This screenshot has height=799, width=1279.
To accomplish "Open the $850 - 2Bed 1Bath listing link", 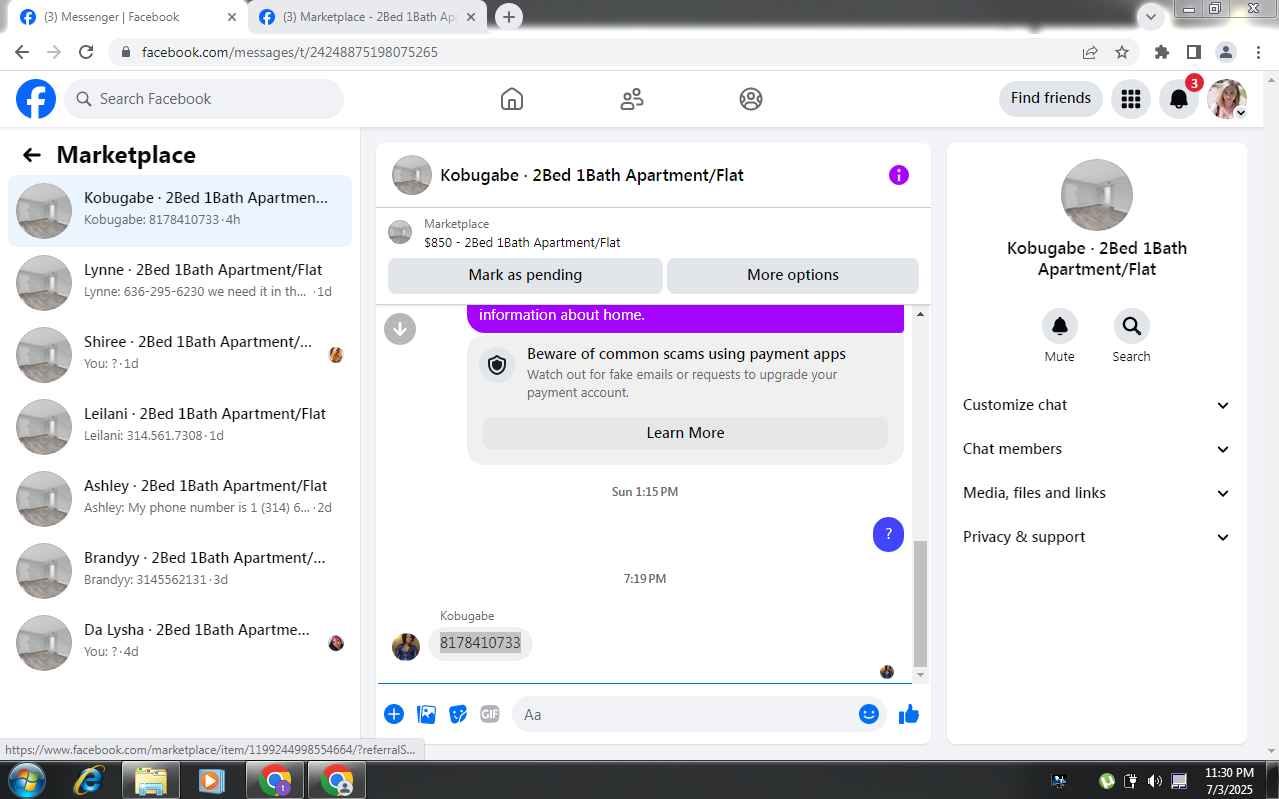I will point(522,242).
